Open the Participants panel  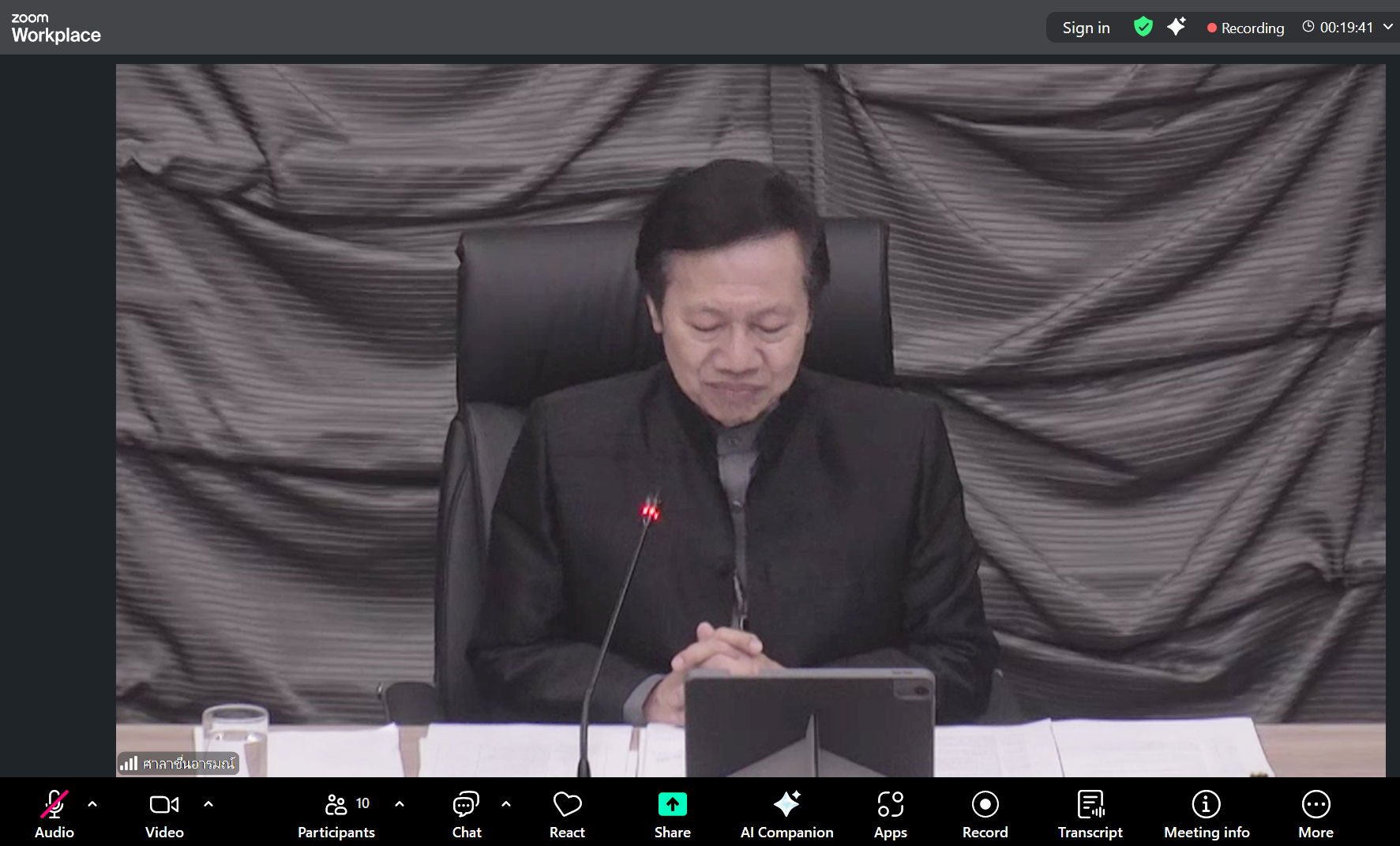click(x=336, y=814)
